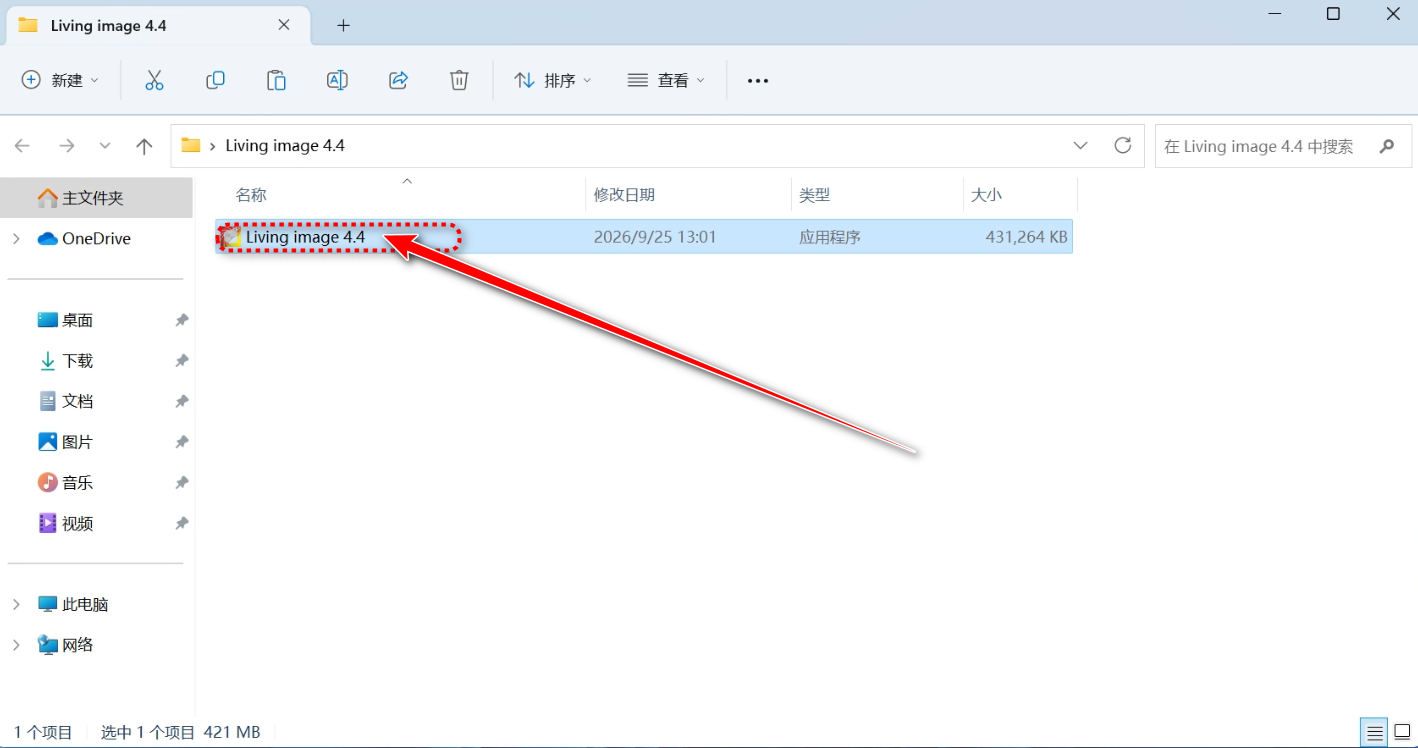Click Living image 4.4 breadcrumb in address bar
Viewport: 1418px width, 748px height.
(285, 146)
